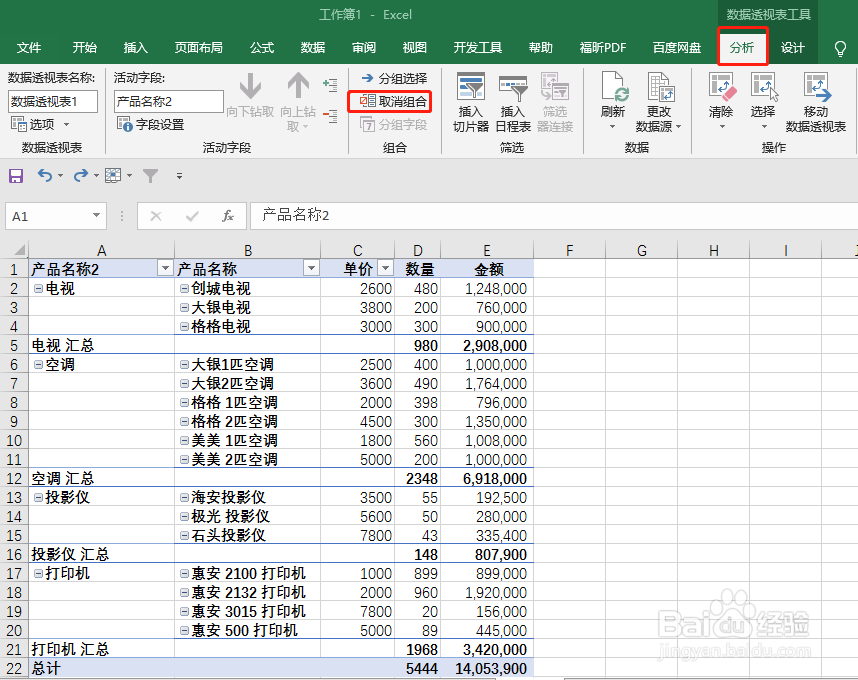Click the Cancel X icon in formula bar
The height and width of the screenshot is (680, 858).
tap(156, 216)
